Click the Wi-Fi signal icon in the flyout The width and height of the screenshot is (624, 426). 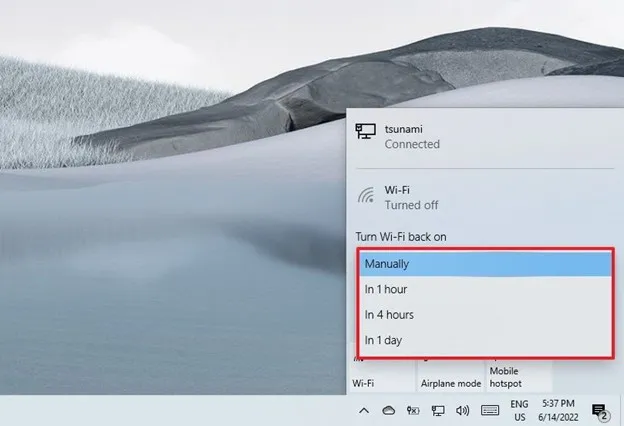[x=366, y=194]
